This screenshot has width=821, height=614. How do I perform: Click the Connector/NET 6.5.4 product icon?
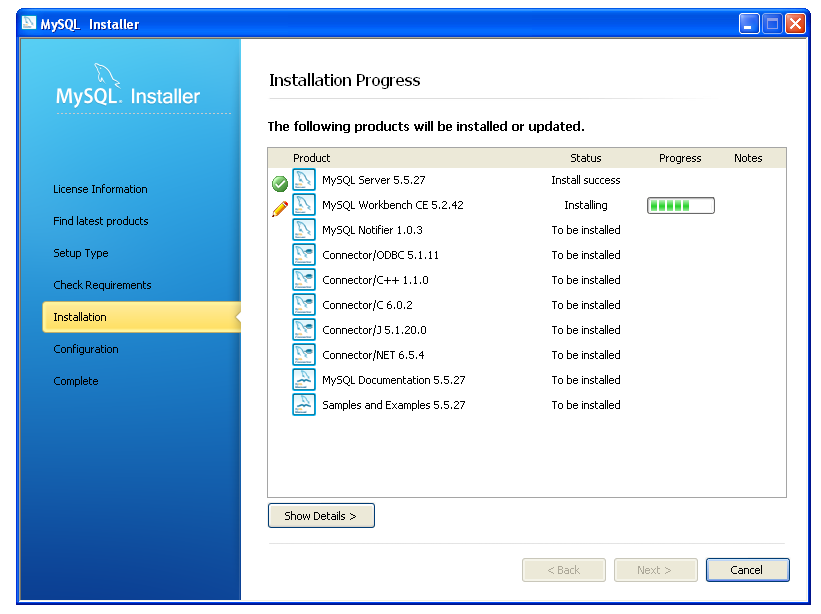(x=304, y=355)
